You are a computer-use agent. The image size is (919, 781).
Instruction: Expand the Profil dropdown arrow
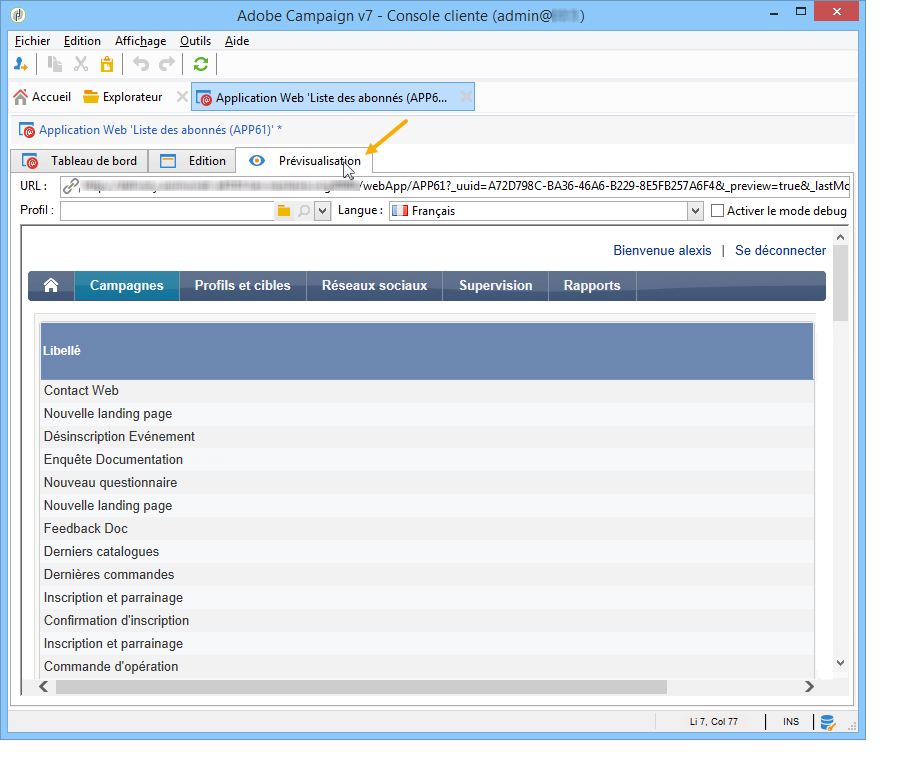click(x=322, y=211)
